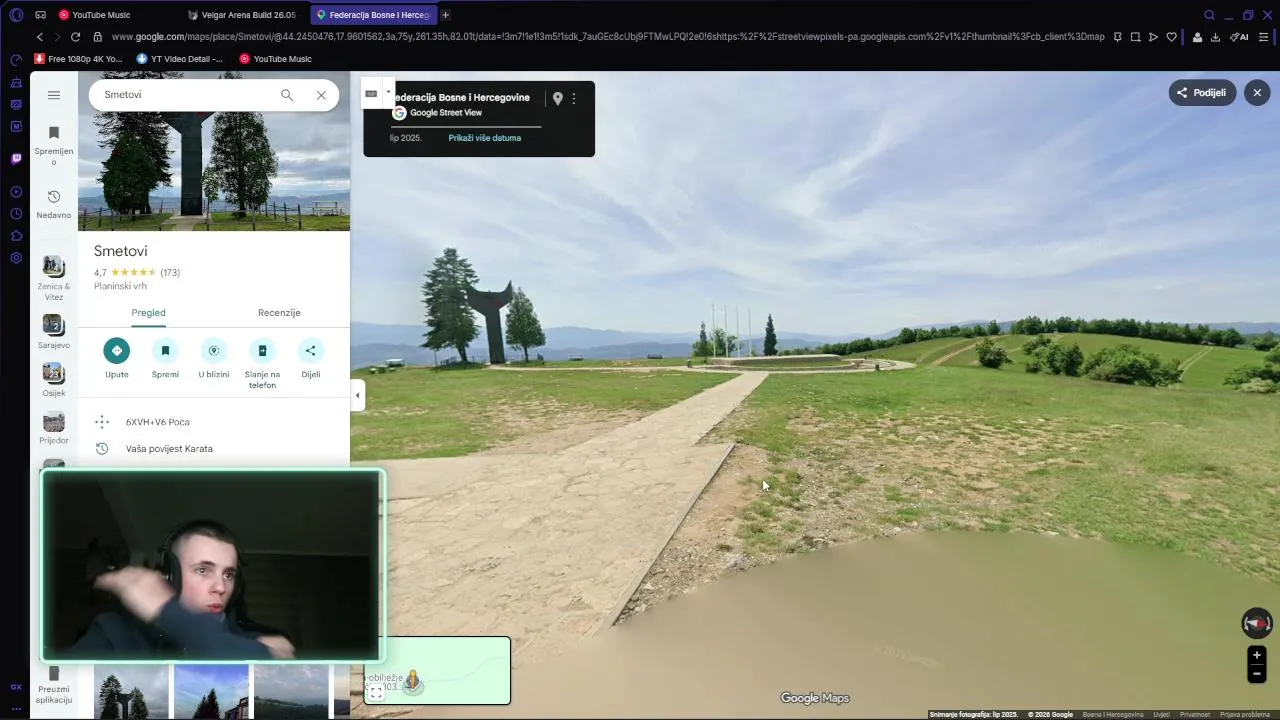1280x720 pixels.
Task: Switch to the Pregled tab
Action: 148,313
